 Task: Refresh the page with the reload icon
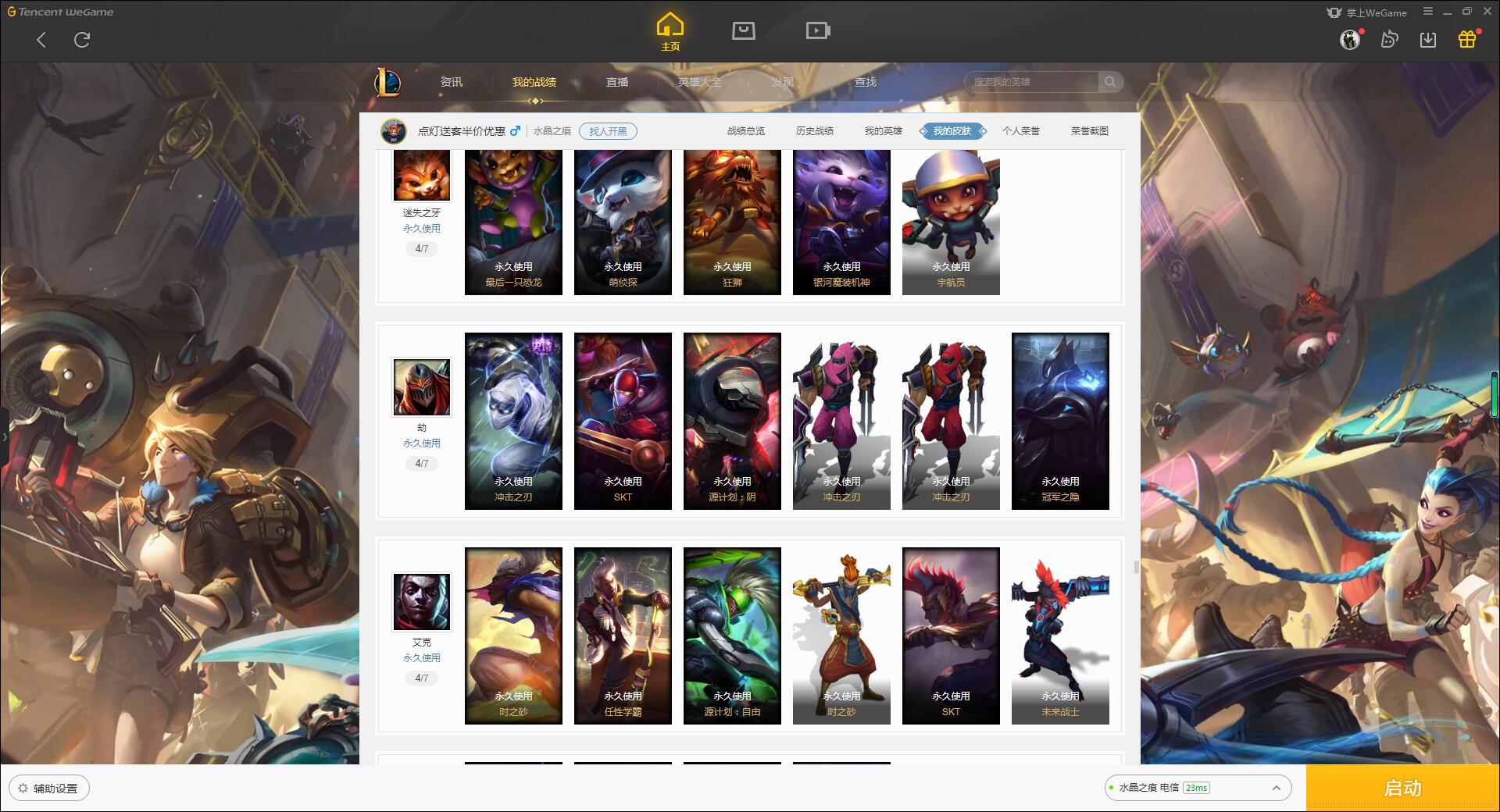point(82,39)
